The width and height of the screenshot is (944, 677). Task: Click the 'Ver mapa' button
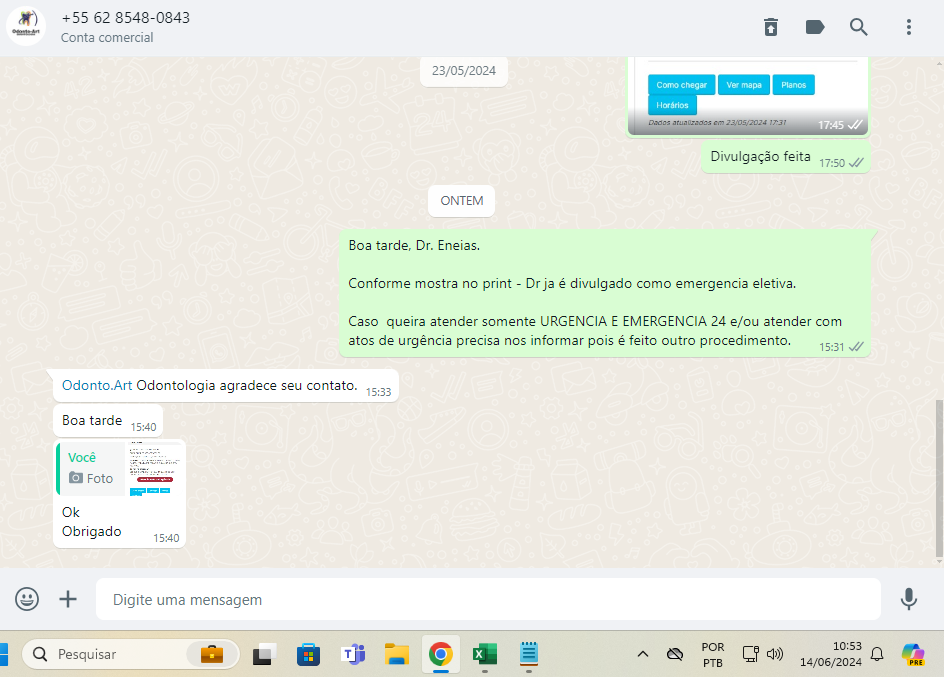(744, 85)
